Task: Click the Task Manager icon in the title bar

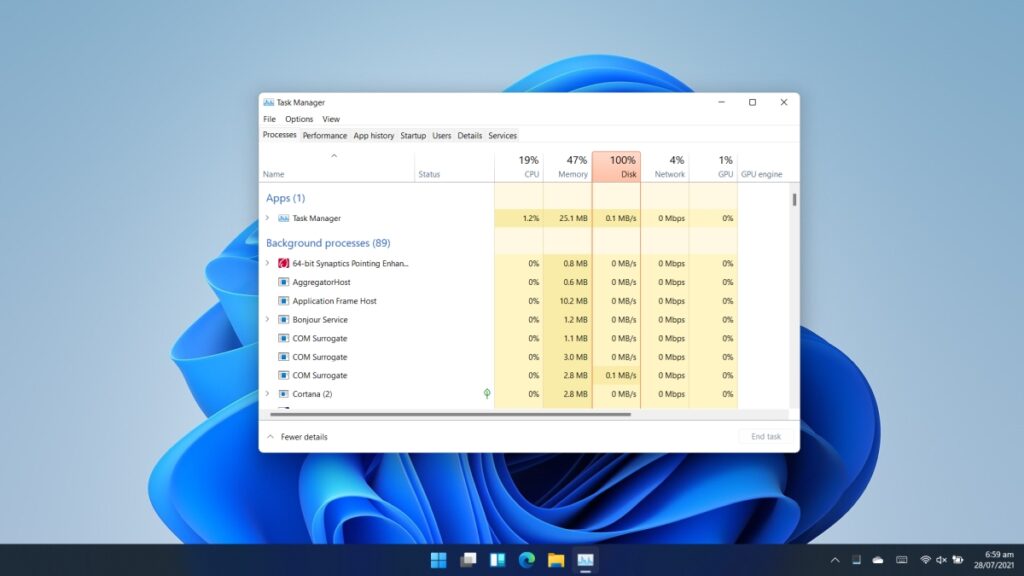Action: click(270, 102)
